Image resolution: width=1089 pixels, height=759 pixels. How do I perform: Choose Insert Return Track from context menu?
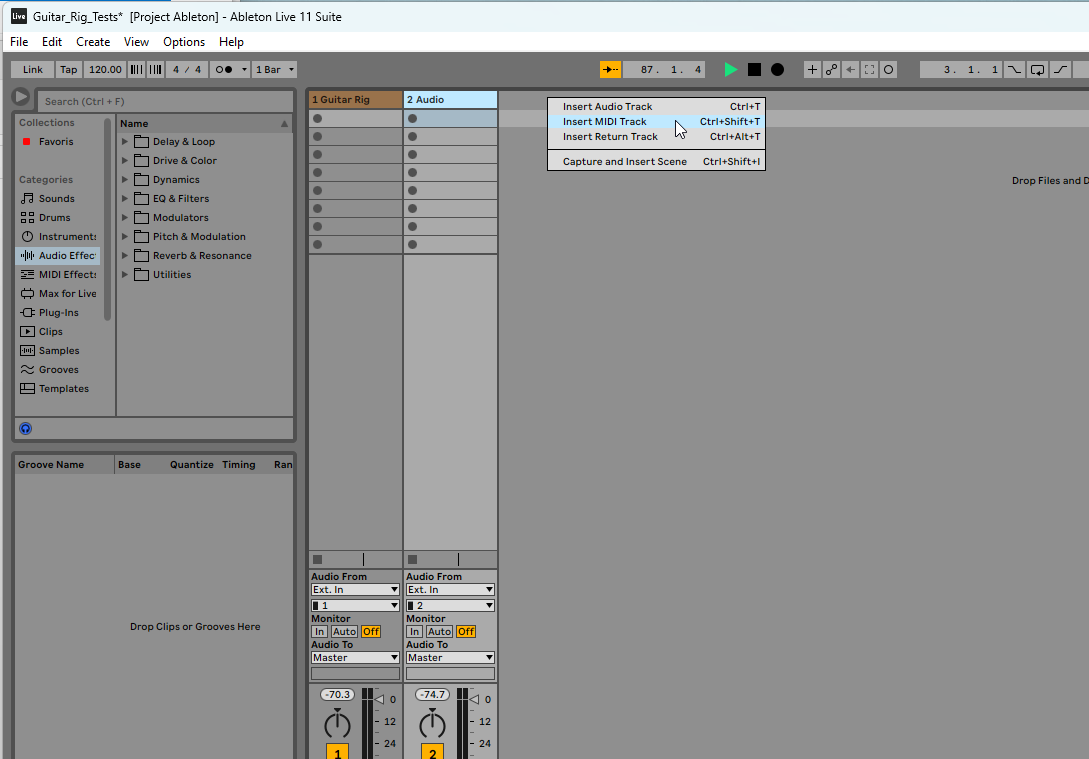click(x=656, y=137)
